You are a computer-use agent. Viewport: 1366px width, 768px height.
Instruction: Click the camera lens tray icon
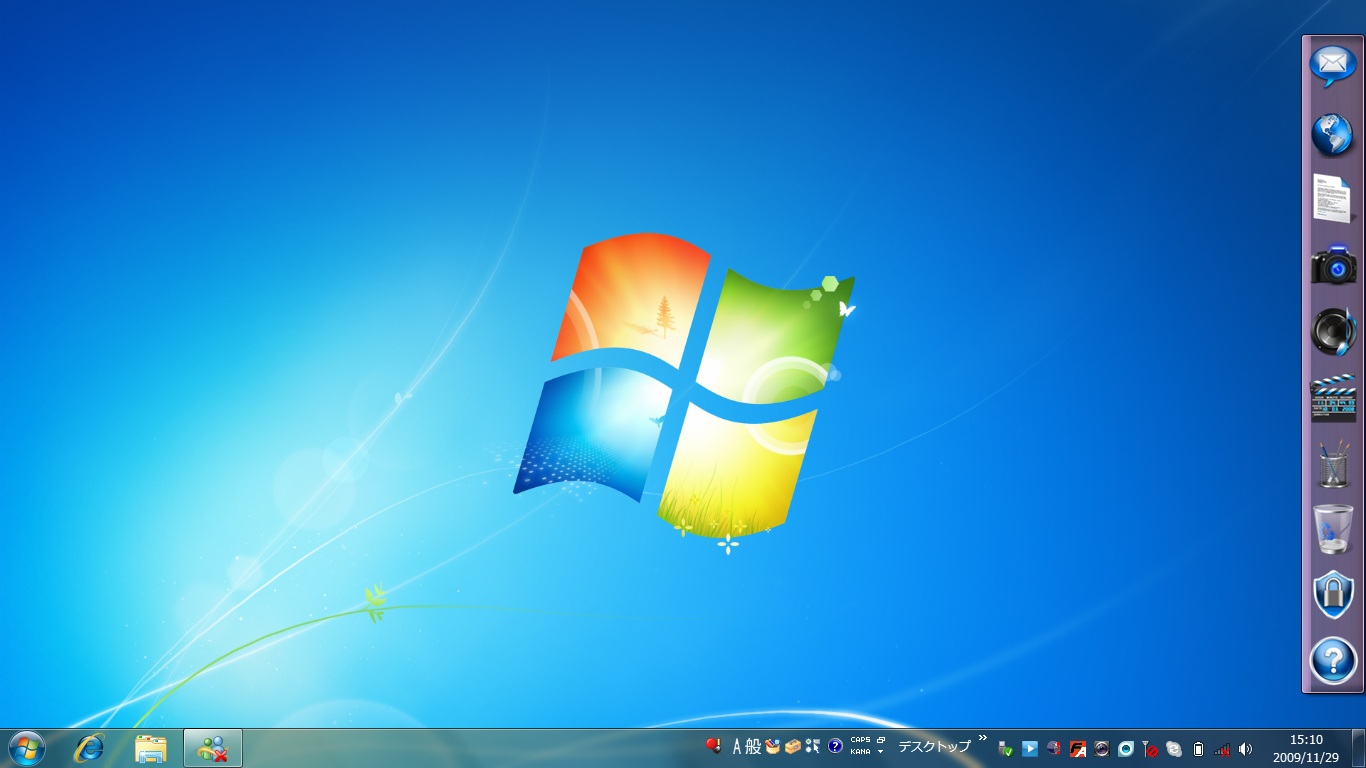click(1102, 748)
